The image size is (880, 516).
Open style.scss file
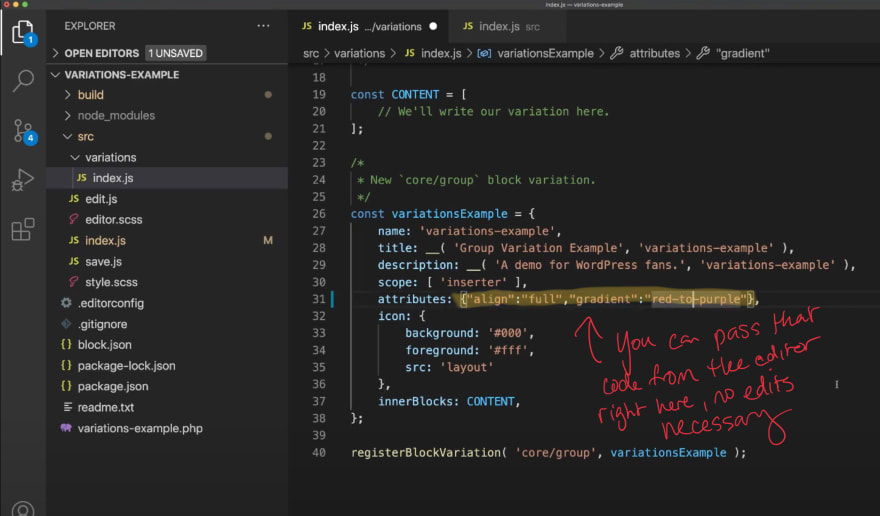click(167, 282)
